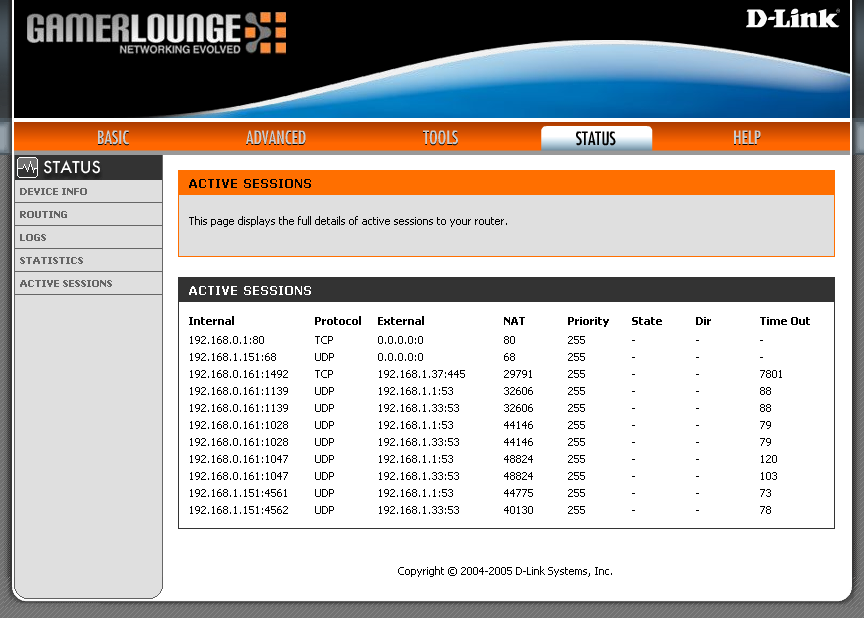
Task: Click Time Out value 103
Action: click(x=768, y=476)
